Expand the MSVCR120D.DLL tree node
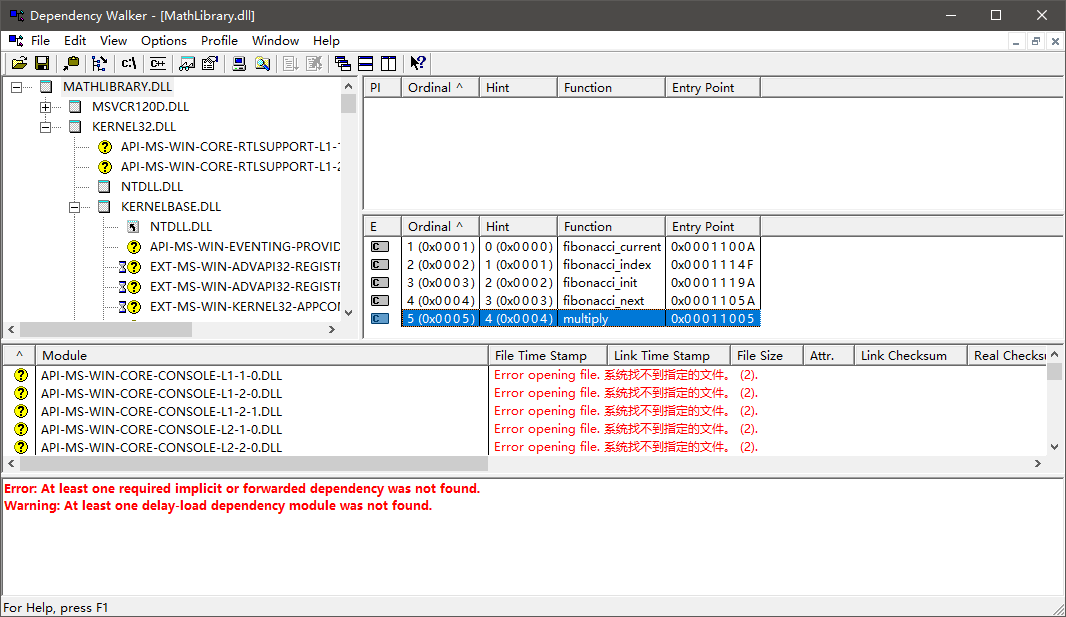Image resolution: width=1066 pixels, height=617 pixels. (46, 107)
